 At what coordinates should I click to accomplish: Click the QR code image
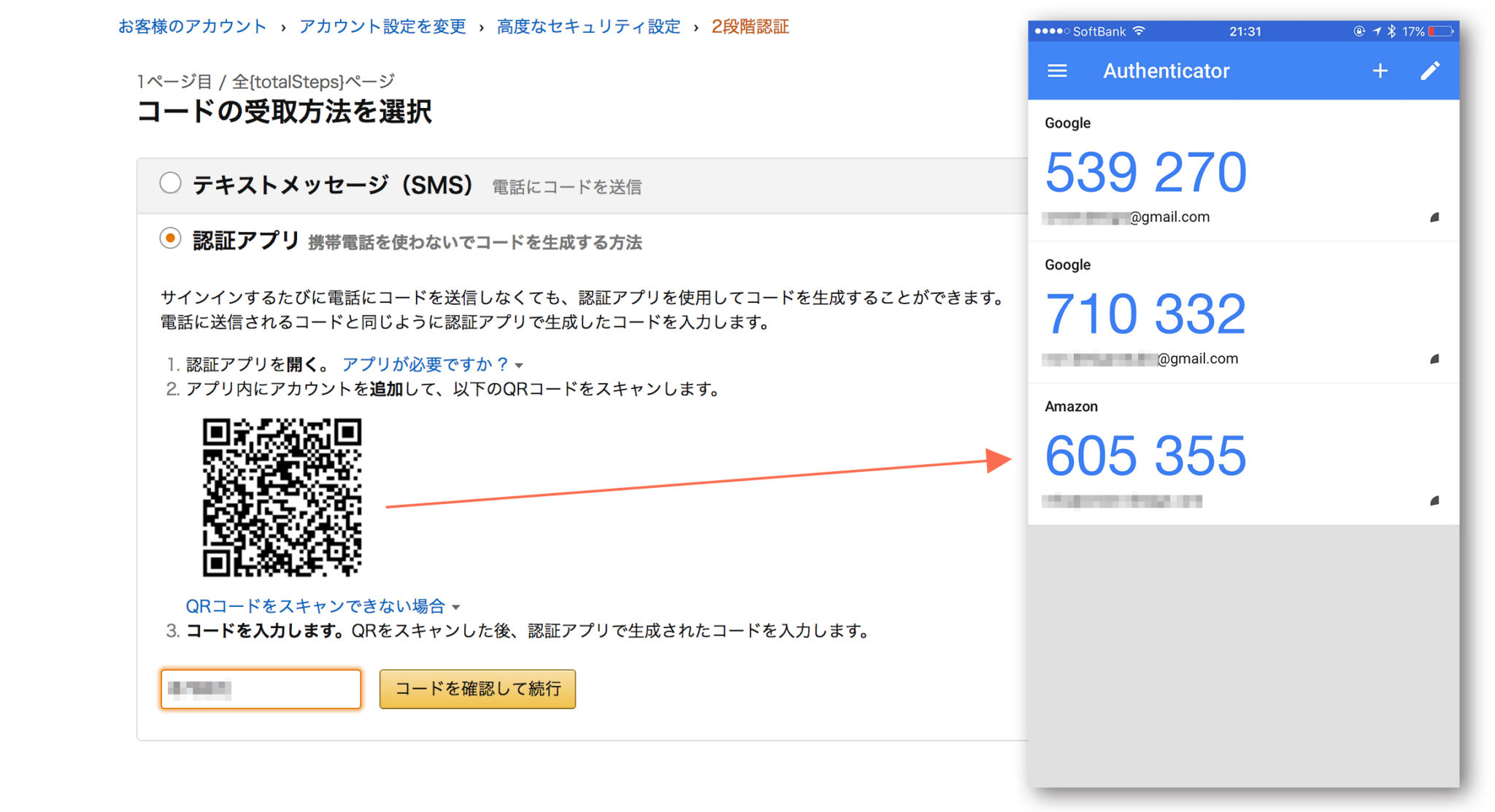coord(282,498)
